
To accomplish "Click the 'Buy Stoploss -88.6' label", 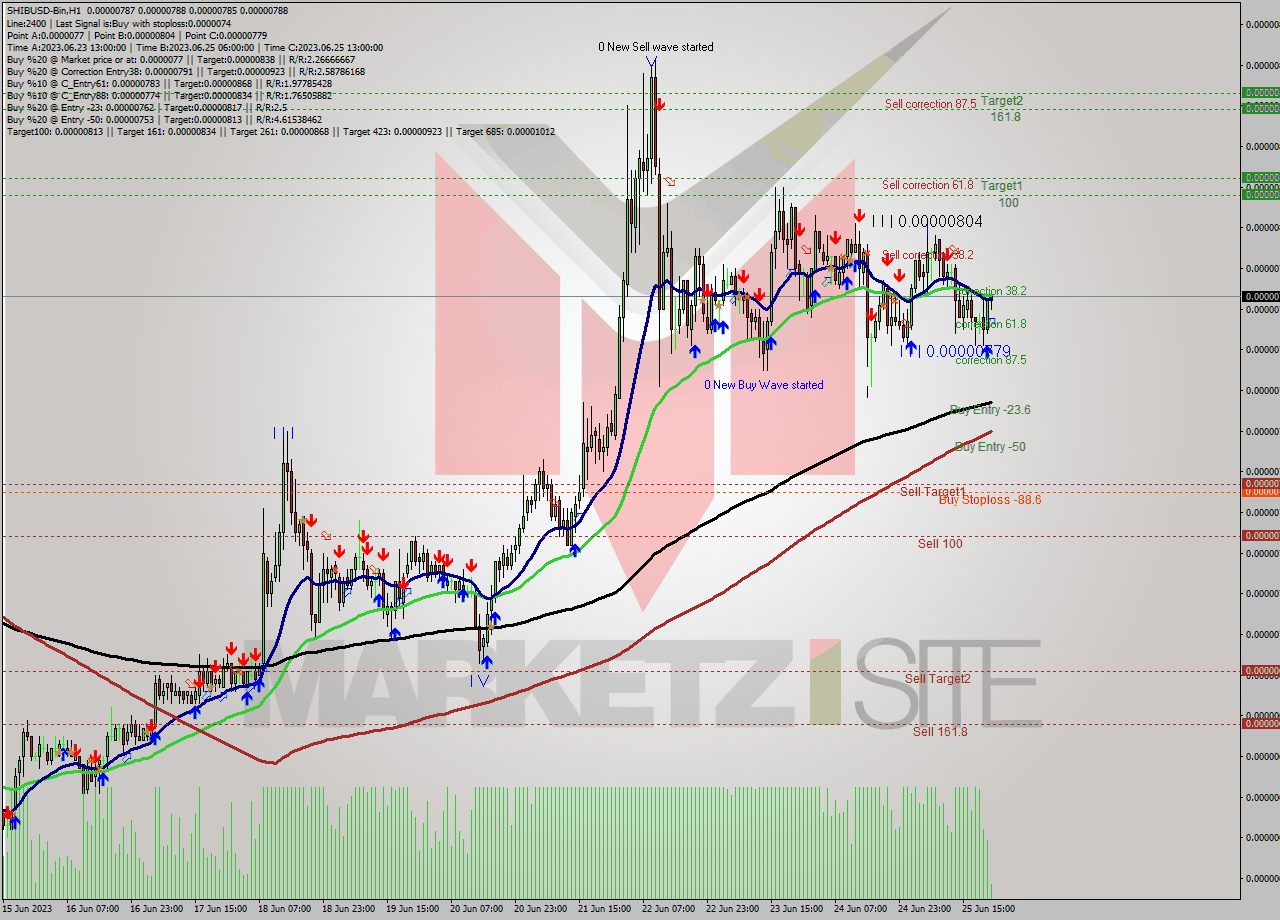I will 990,500.
